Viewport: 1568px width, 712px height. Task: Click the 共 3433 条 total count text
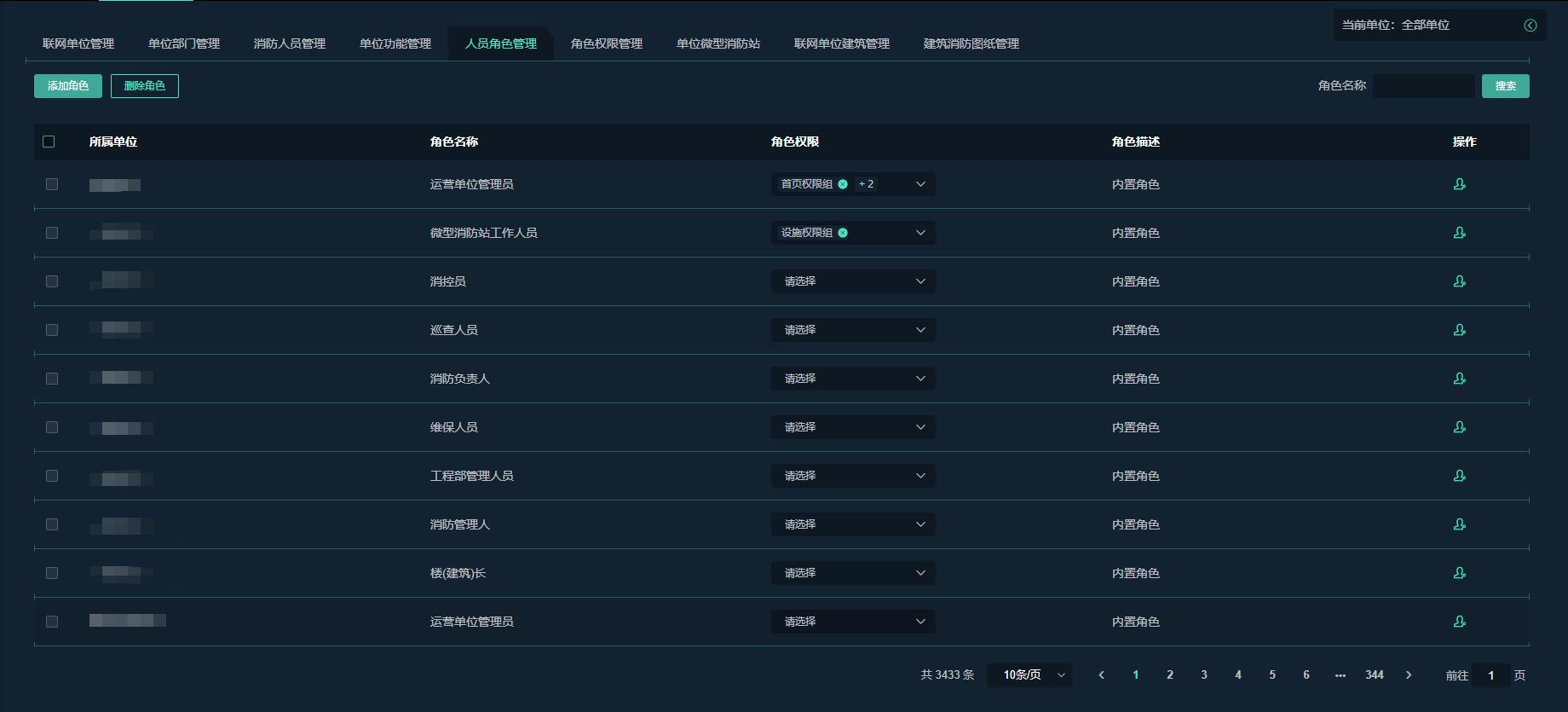tap(948, 674)
